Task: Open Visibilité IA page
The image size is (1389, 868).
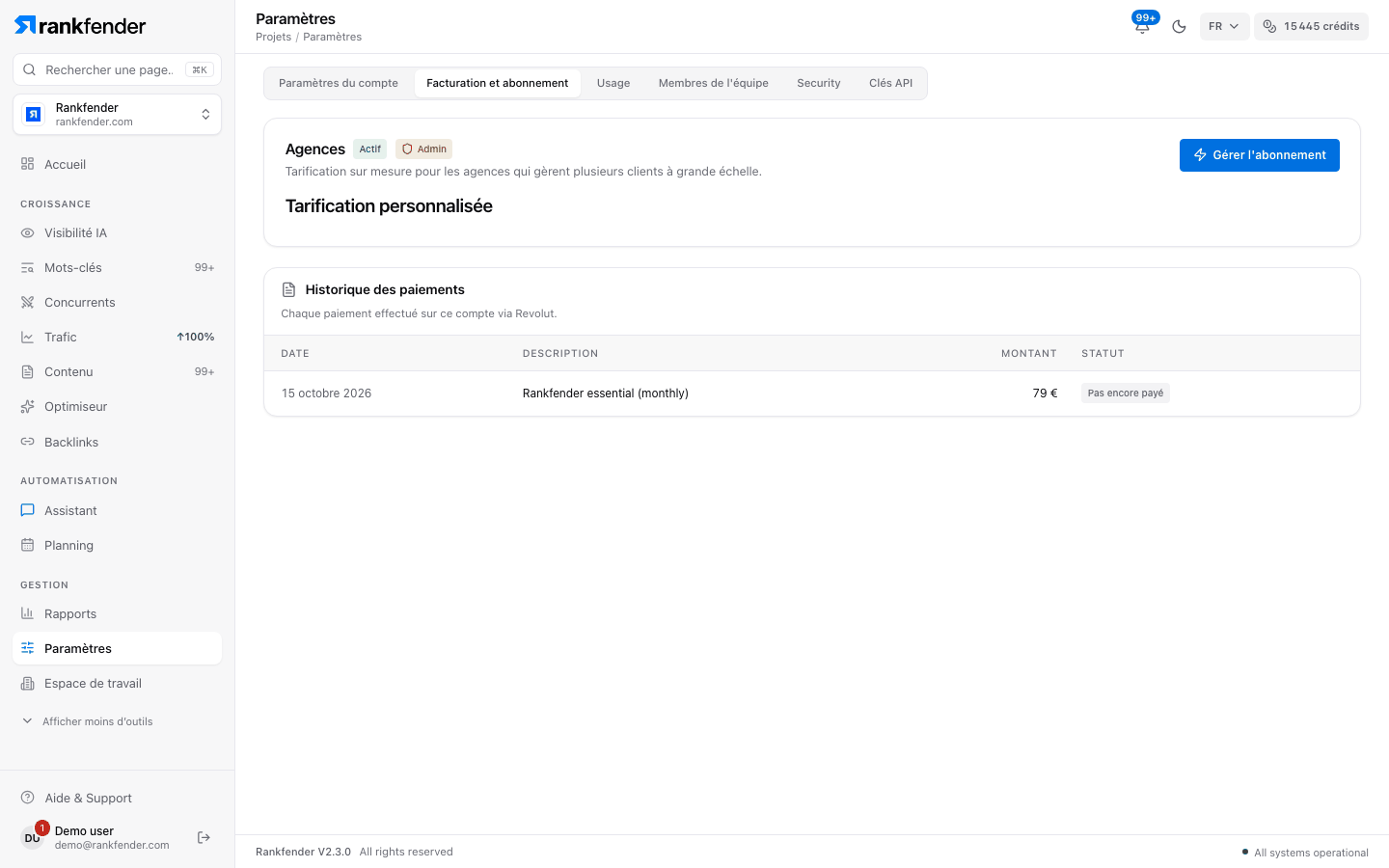Action: coord(117,232)
